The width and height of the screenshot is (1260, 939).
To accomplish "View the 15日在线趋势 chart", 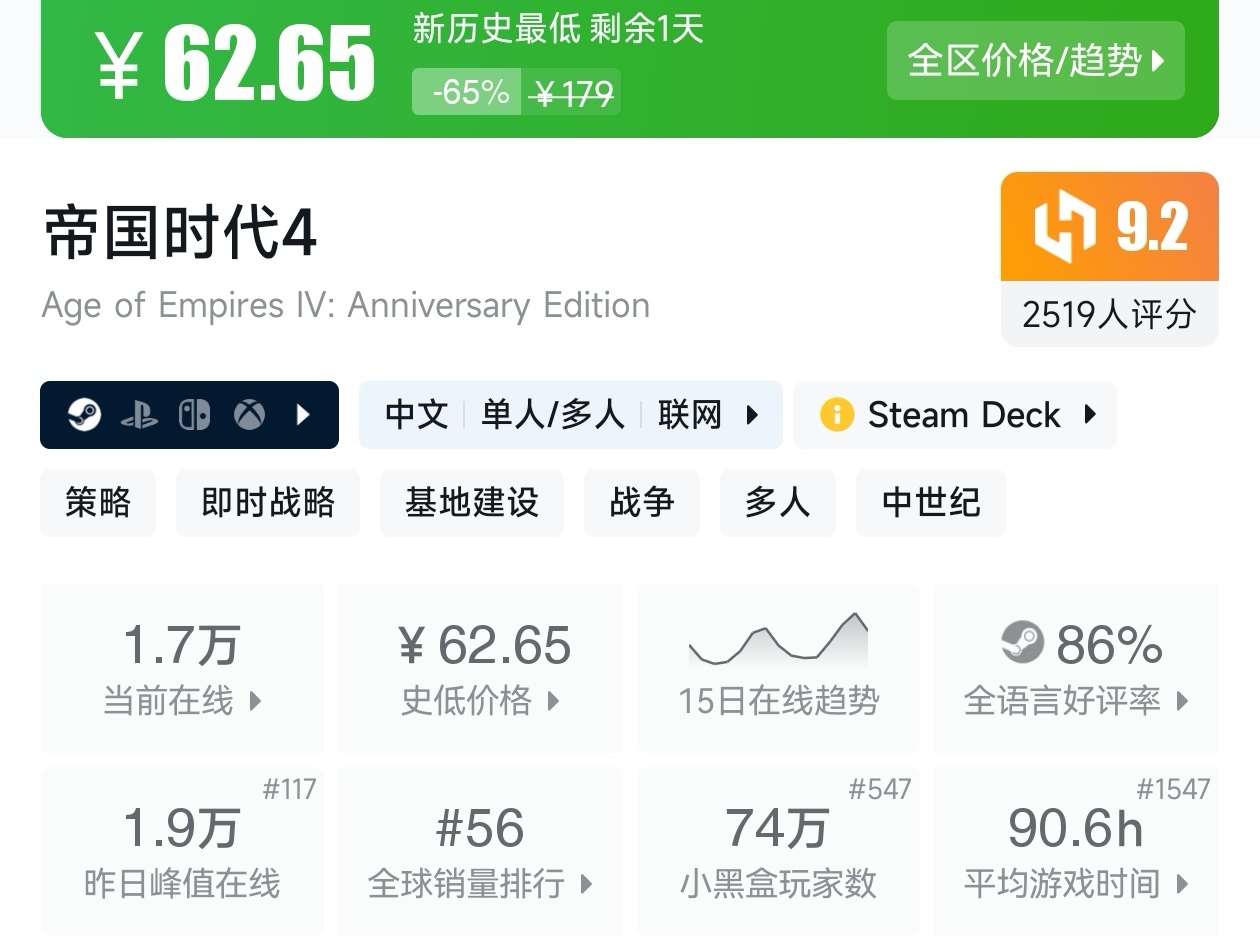I will pos(778,668).
